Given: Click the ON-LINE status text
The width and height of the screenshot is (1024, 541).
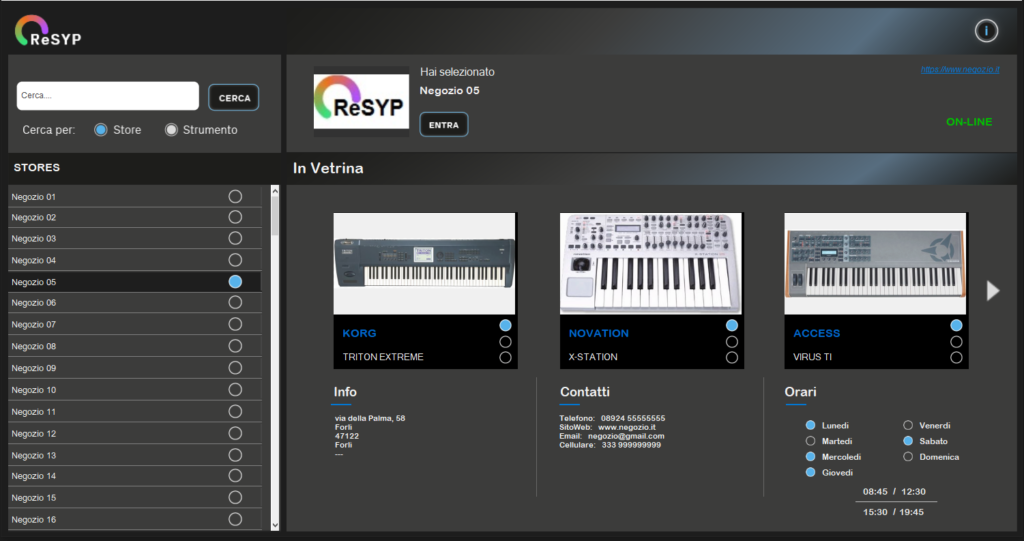Looking at the screenshot, I should (x=969, y=122).
